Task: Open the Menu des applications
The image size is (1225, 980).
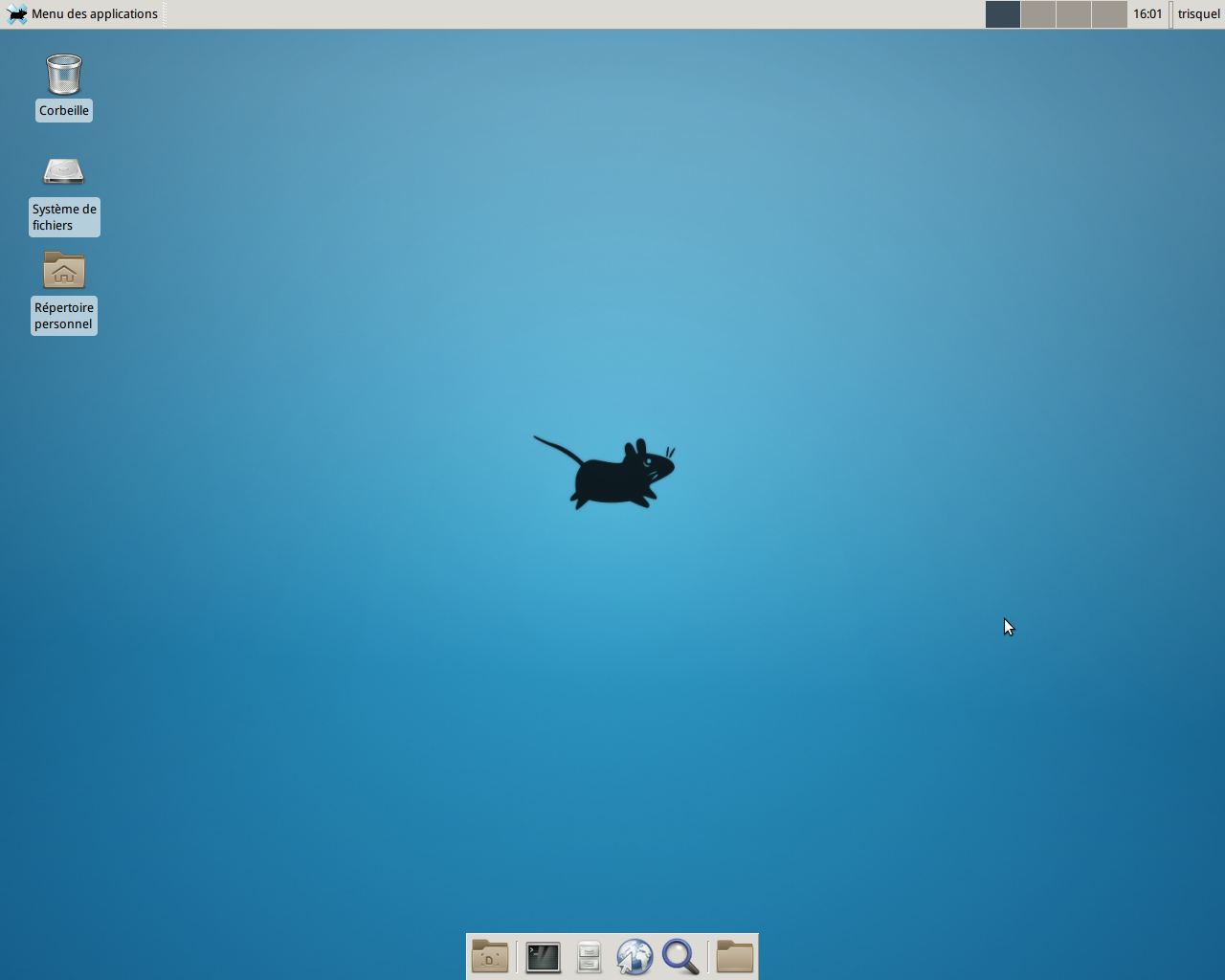Action: click(x=82, y=13)
